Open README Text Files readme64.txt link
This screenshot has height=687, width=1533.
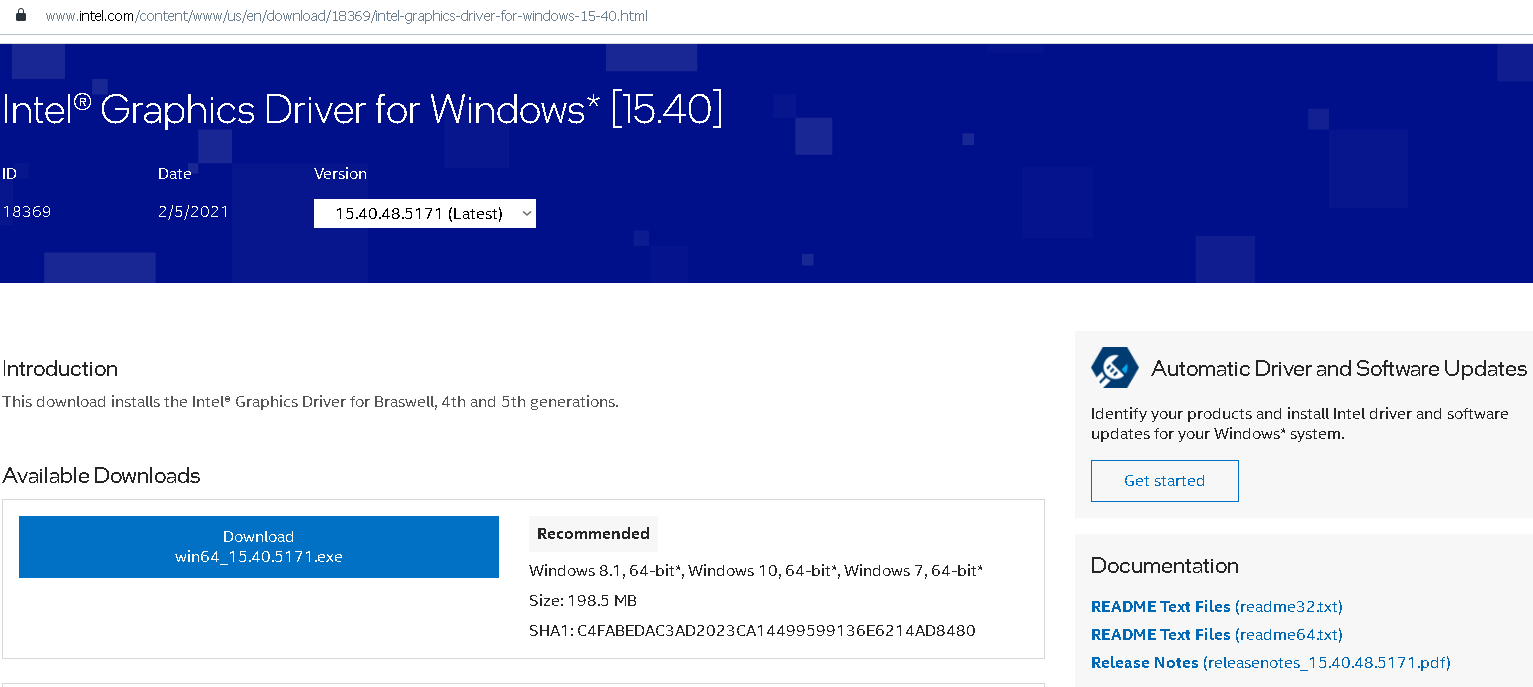pos(1217,635)
